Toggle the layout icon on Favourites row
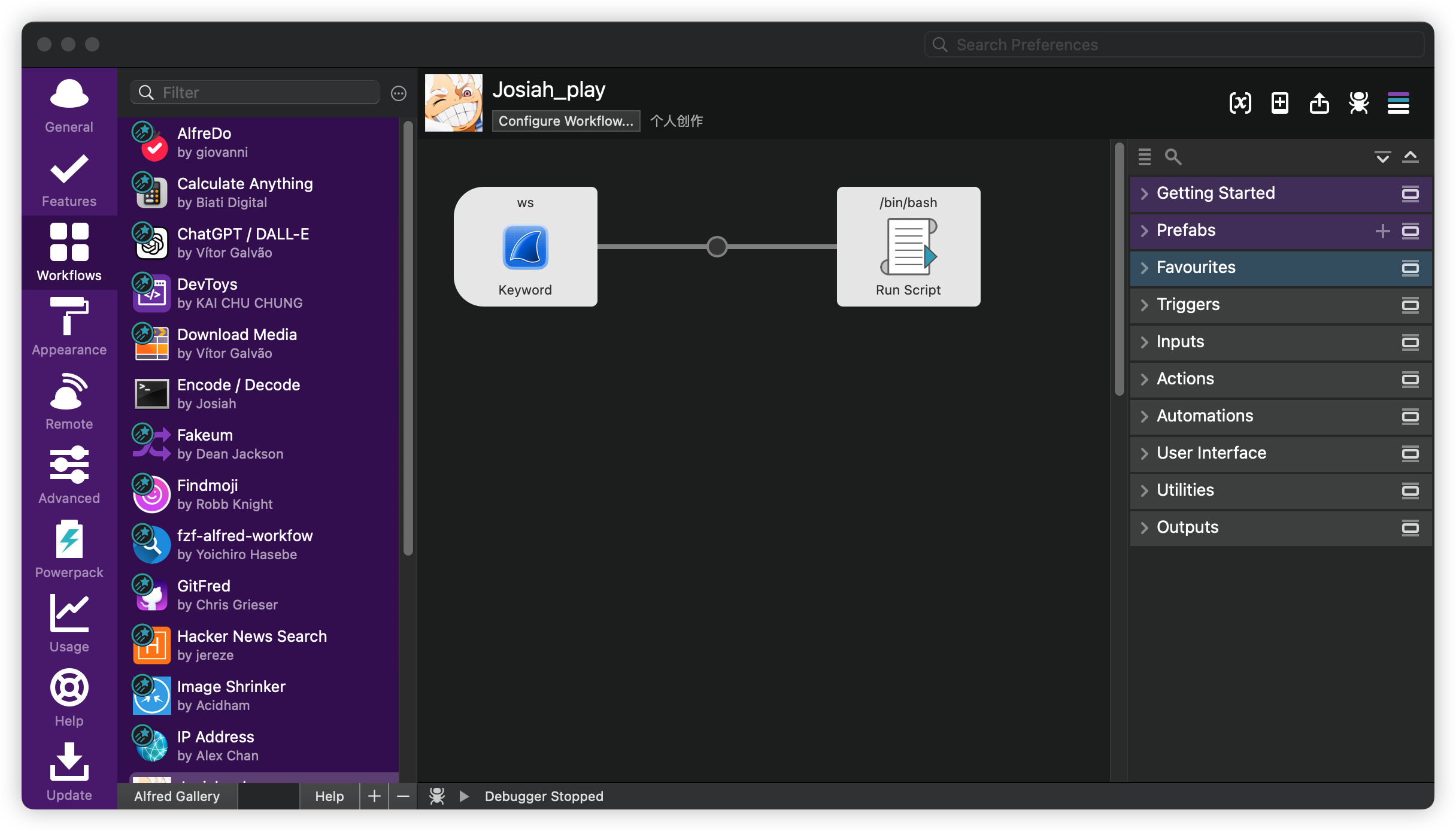1456x831 pixels. point(1410,268)
